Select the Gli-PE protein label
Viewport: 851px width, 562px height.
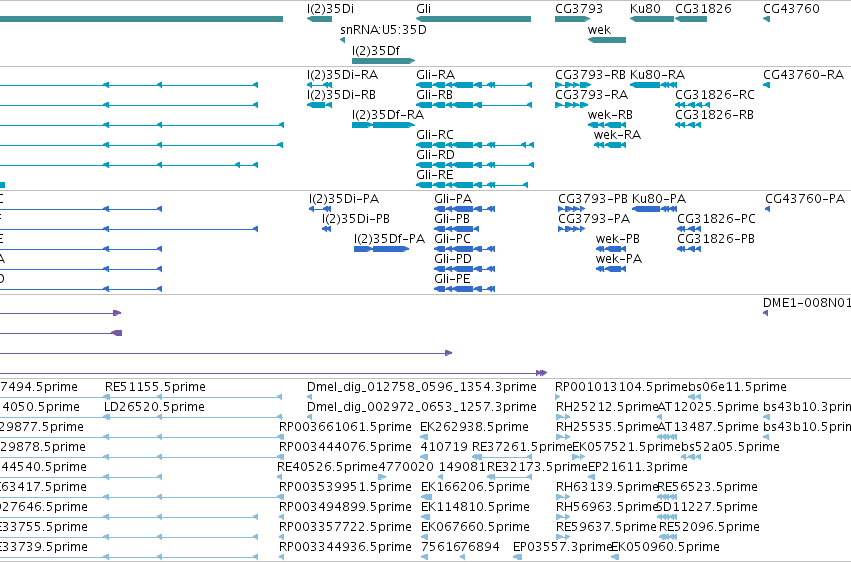pos(452,279)
